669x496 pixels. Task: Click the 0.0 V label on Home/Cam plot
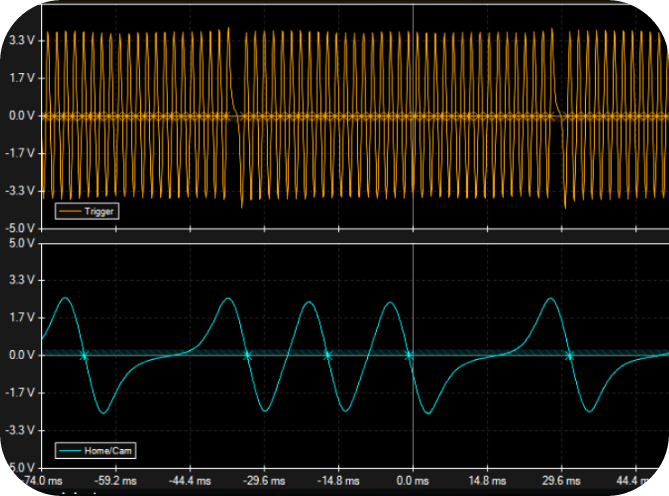click(22, 355)
